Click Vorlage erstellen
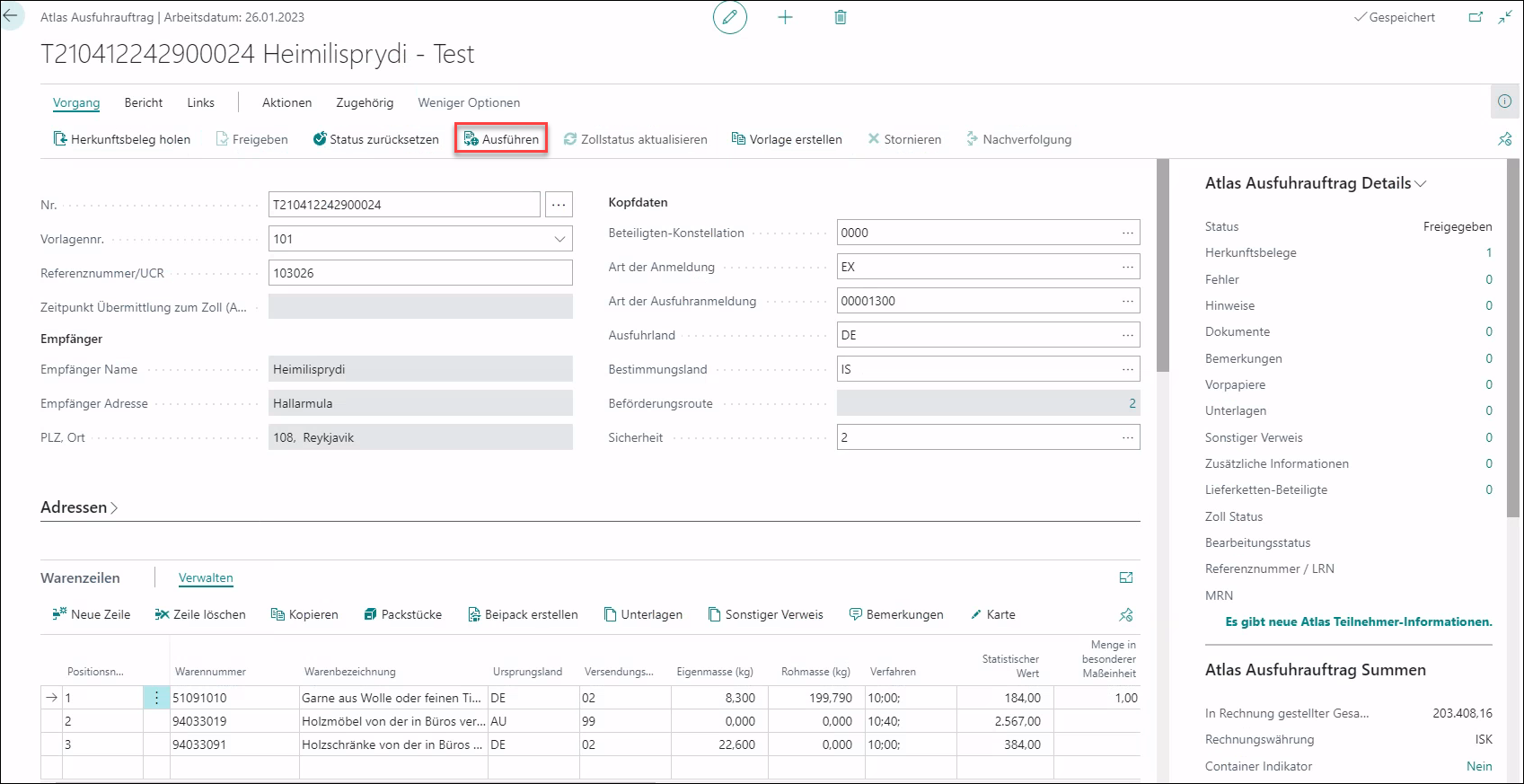This screenshot has height=784, width=1524. tap(787, 139)
